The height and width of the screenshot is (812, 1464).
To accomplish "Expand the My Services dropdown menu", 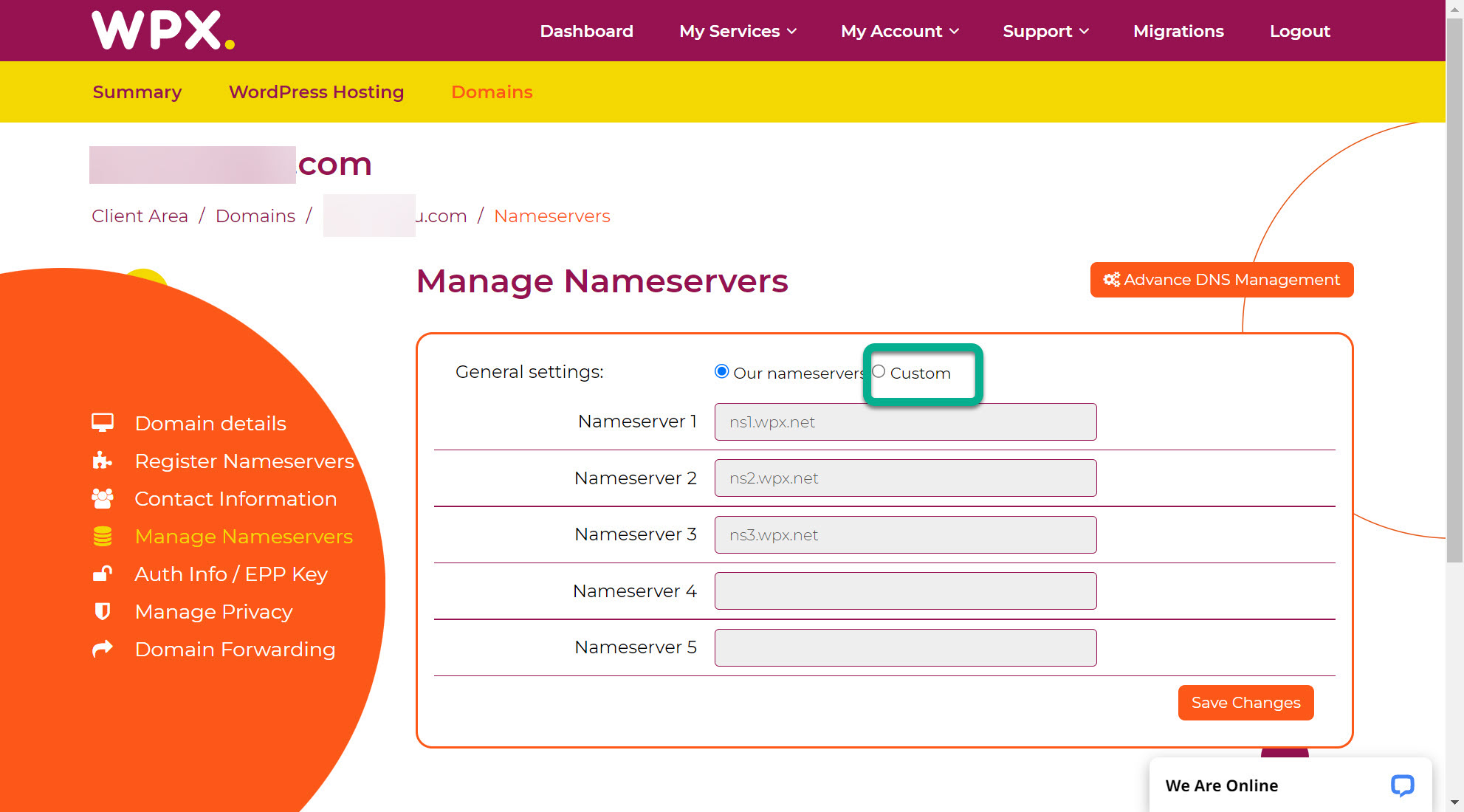I will click(x=738, y=31).
